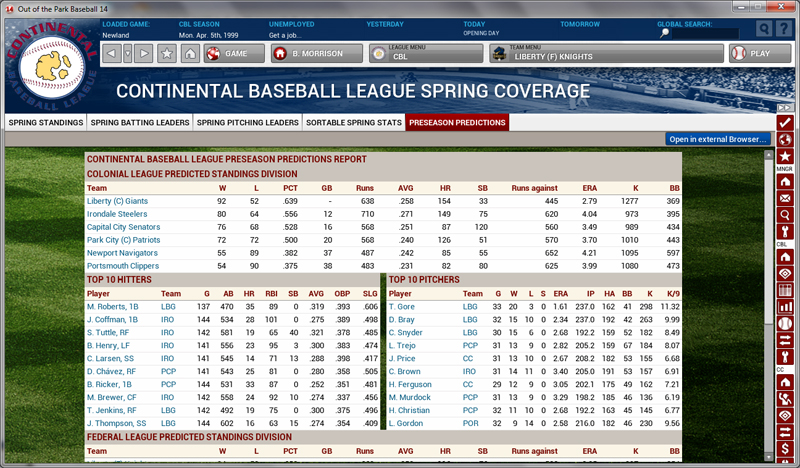Viewport: 800px width, 468px height.
Task: Click the bookmark star icon in toolbar
Action: pos(167,53)
